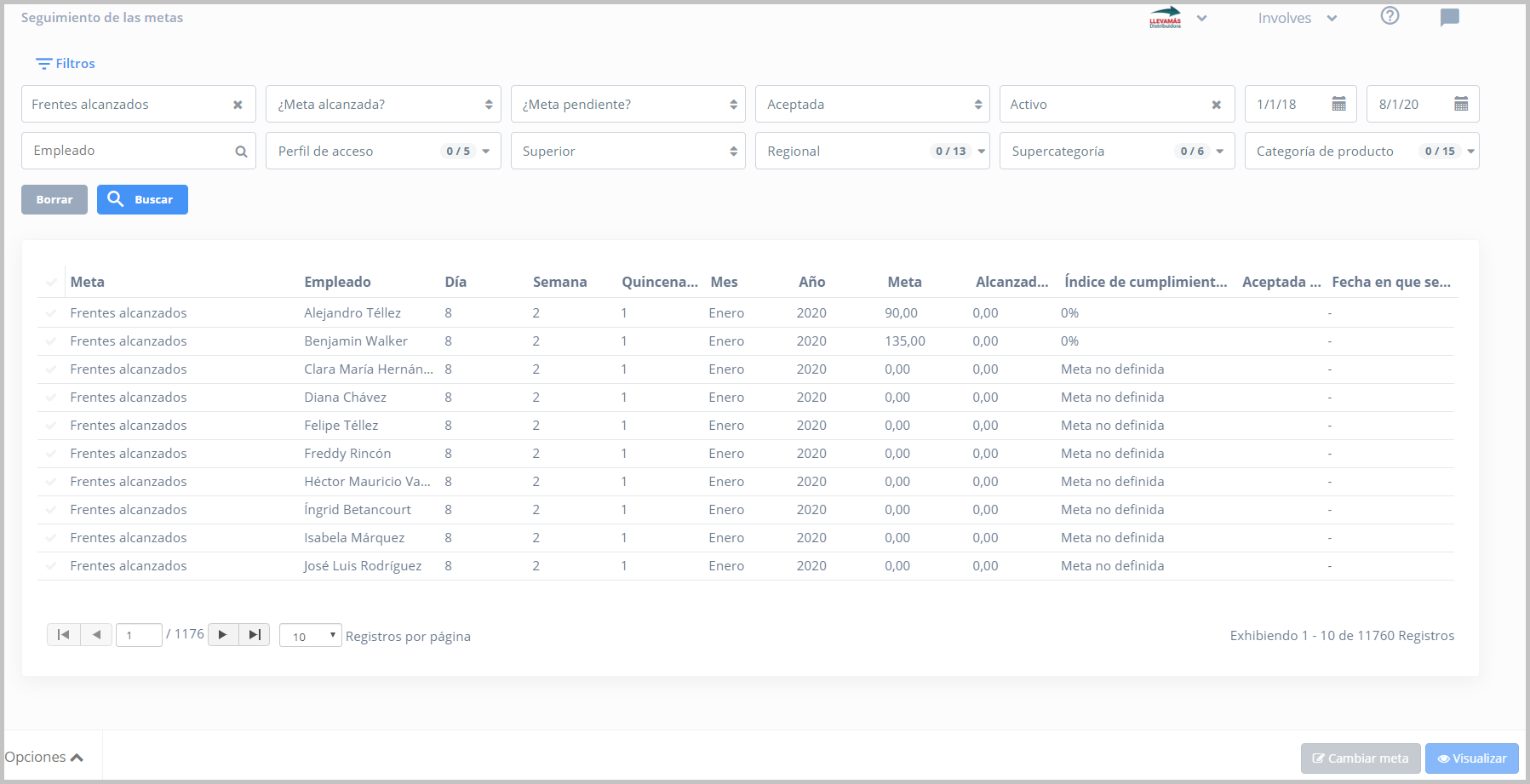The height and width of the screenshot is (784, 1530).
Task: Go to the last page of results
Action: pyautogui.click(x=254, y=635)
